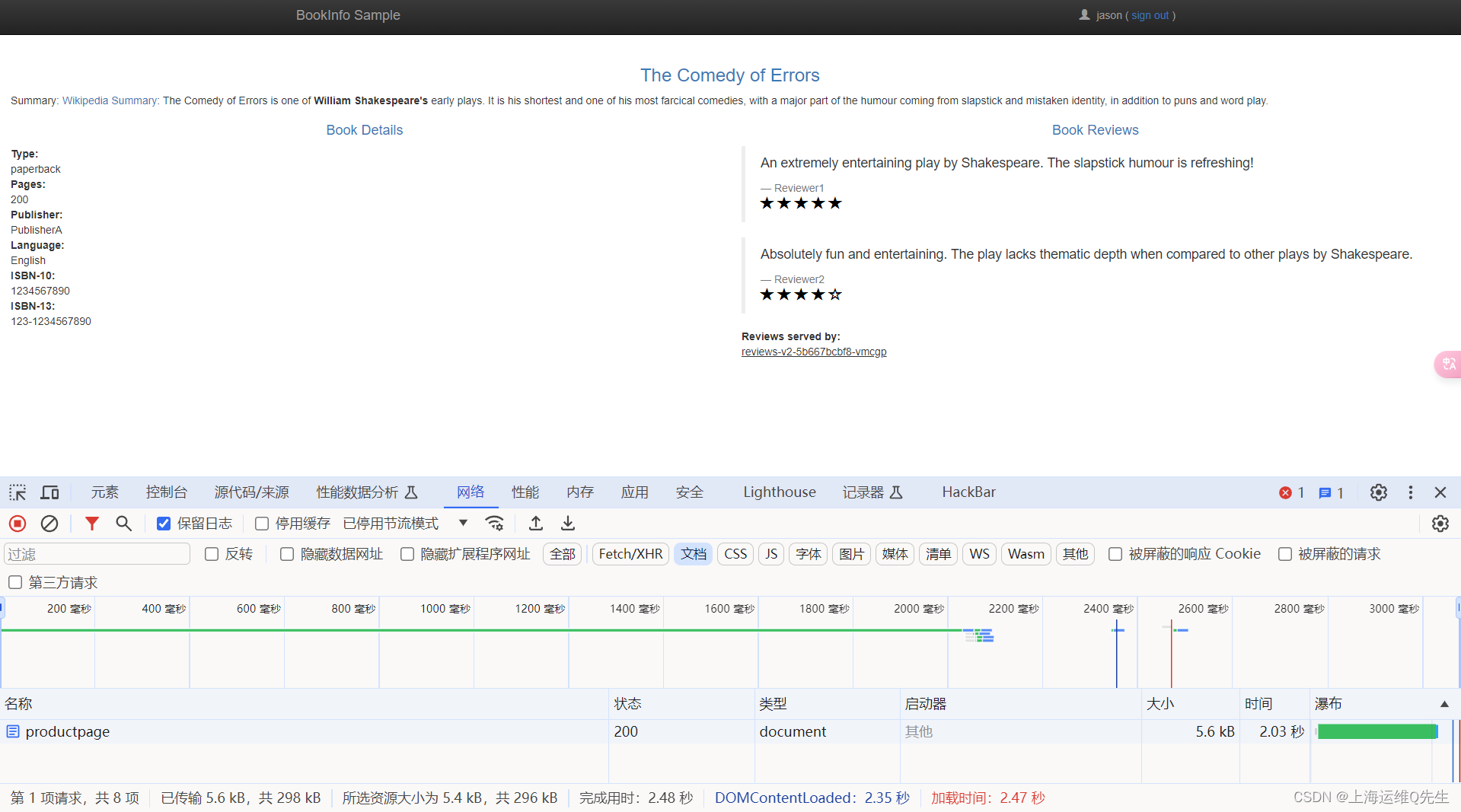This screenshot has height=812, width=1461.
Task: Toggle hide extension URLs checkbox
Action: coord(407,554)
